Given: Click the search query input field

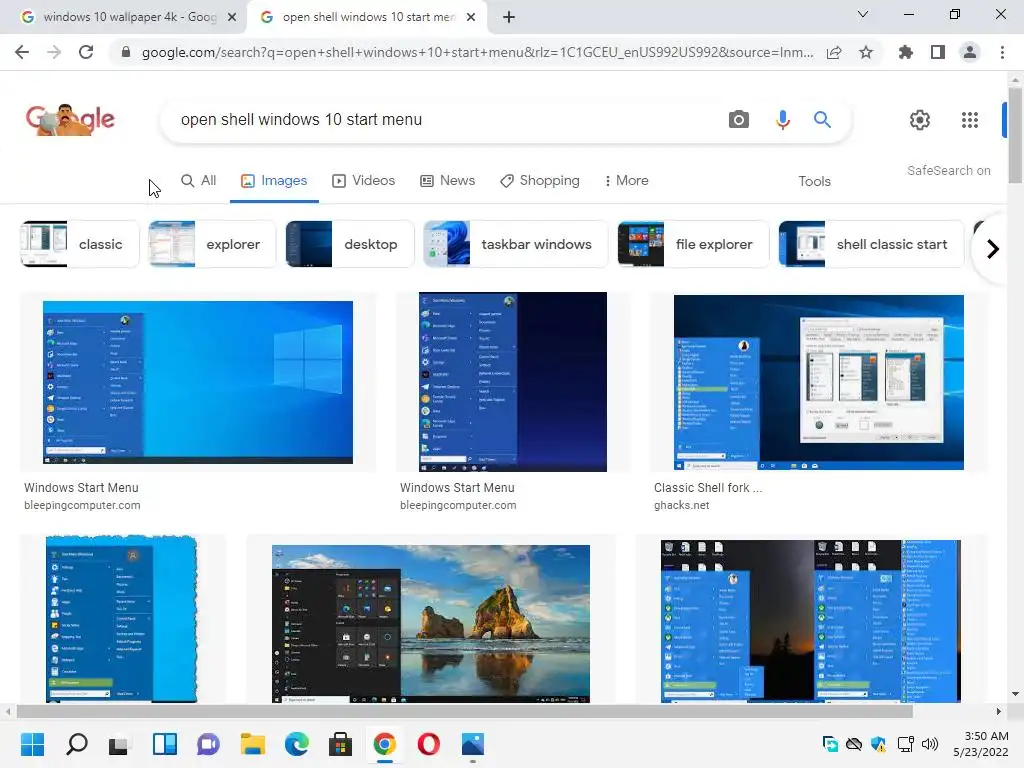Looking at the screenshot, I should pos(444,120).
